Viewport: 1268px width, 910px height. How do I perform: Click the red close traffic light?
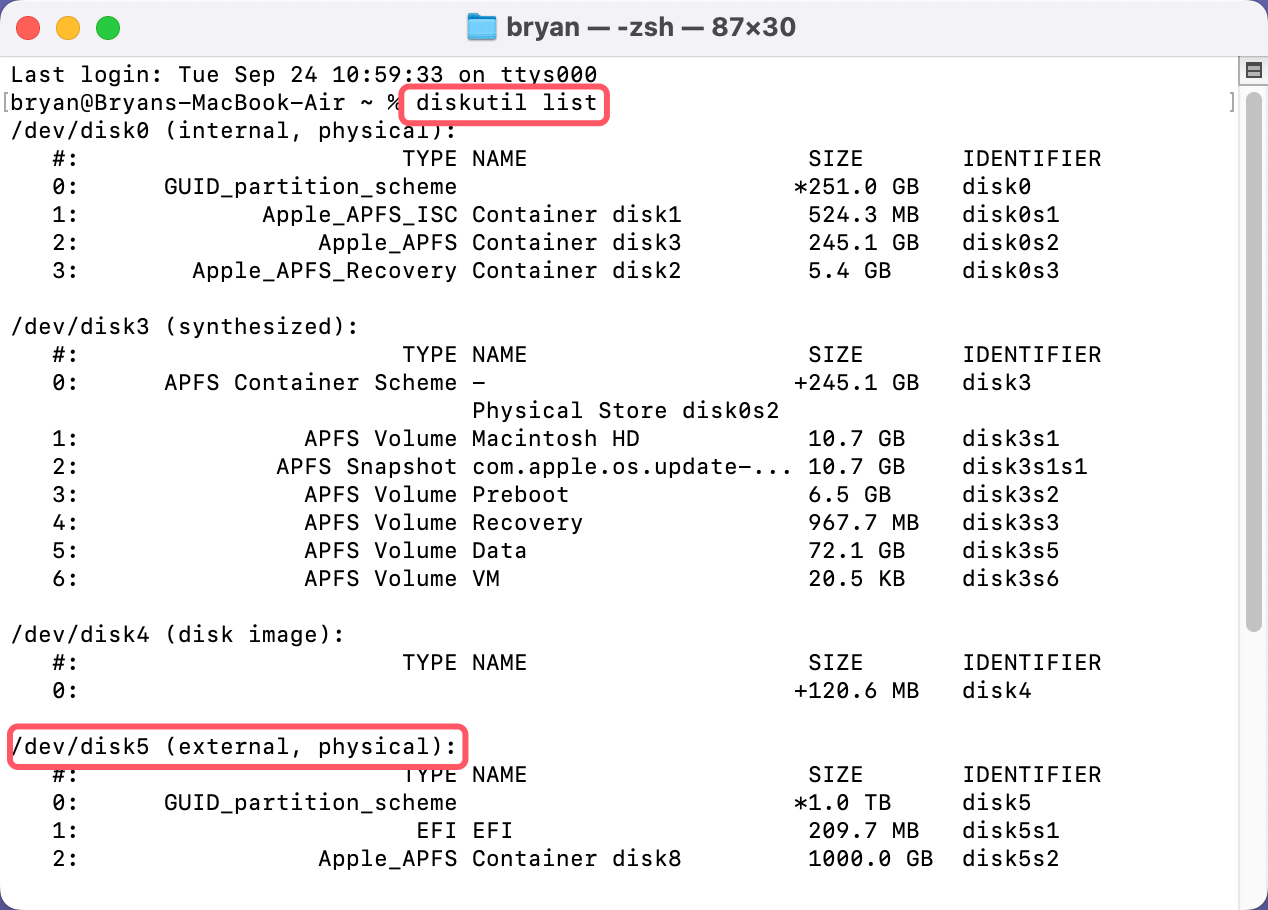(28, 27)
